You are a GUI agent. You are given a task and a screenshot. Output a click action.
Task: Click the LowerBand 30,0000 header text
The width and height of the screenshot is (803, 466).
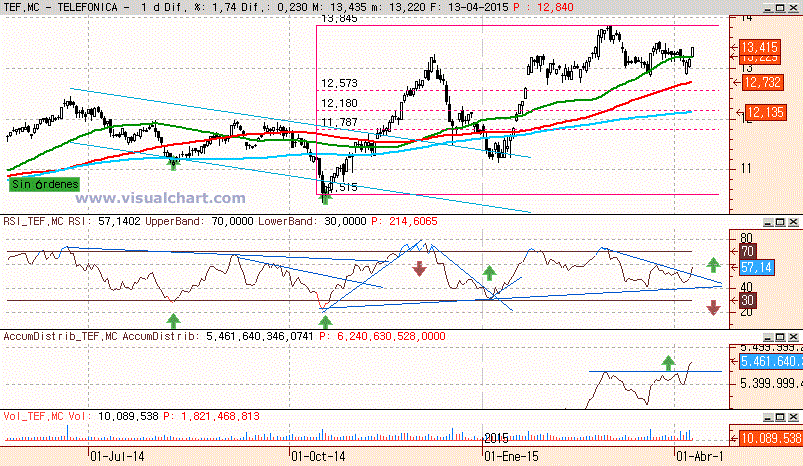pos(312,221)
